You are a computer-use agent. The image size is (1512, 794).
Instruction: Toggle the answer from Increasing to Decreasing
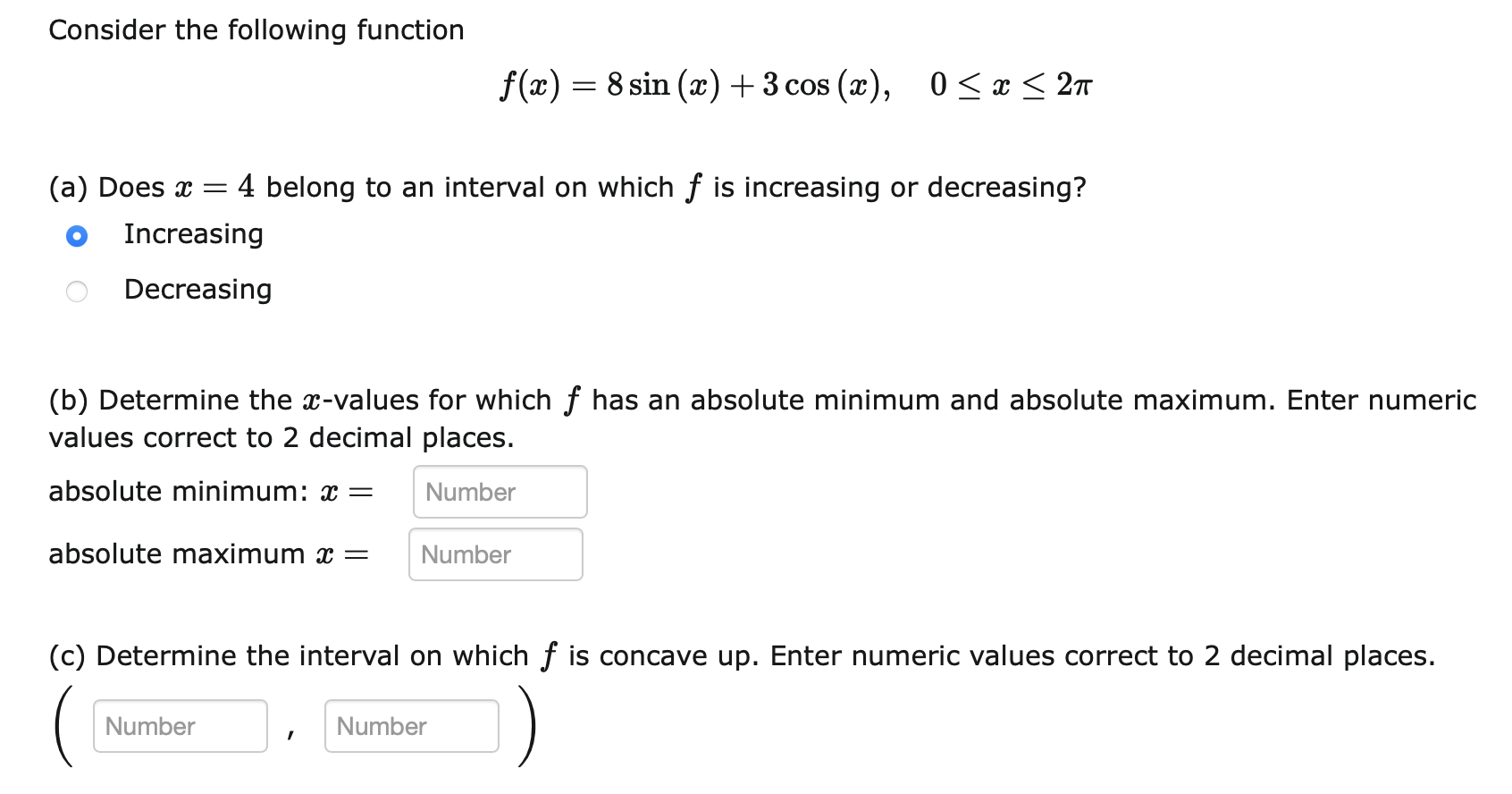coord(77,289)
